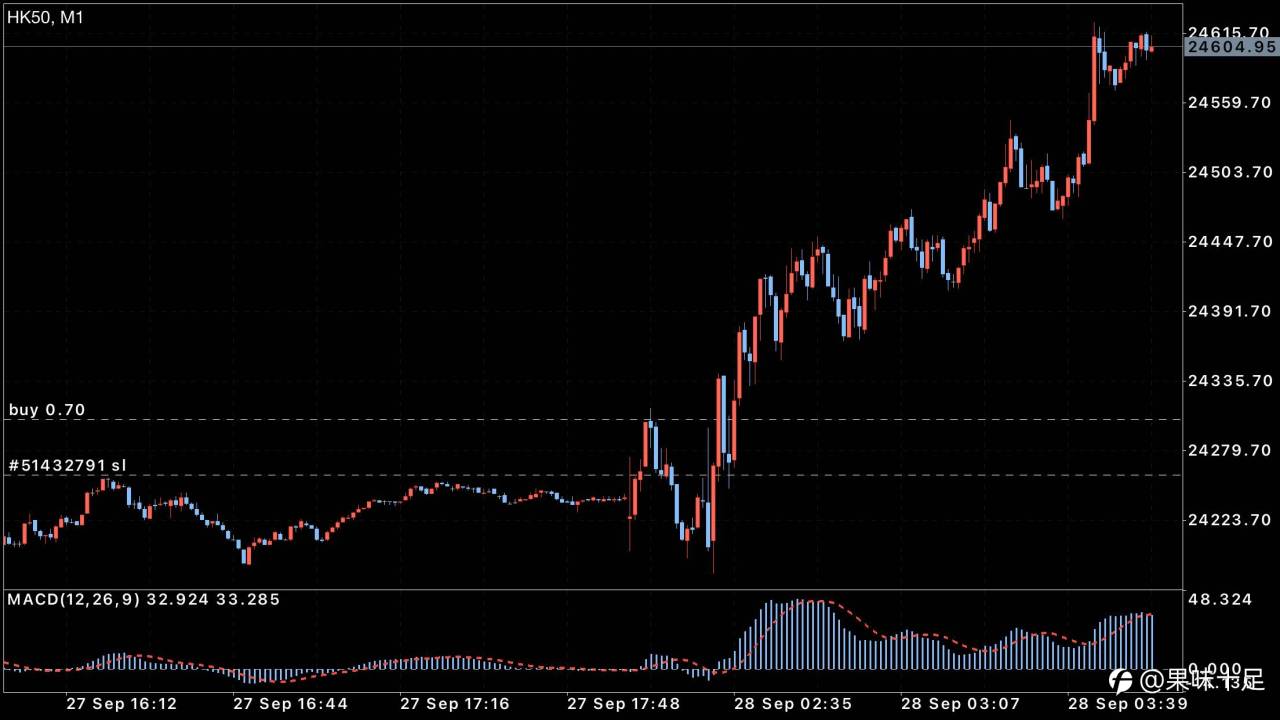Click price axis value 24503.70
The width and height of the screenshot is (1280, 720).
coord(1229,172)
